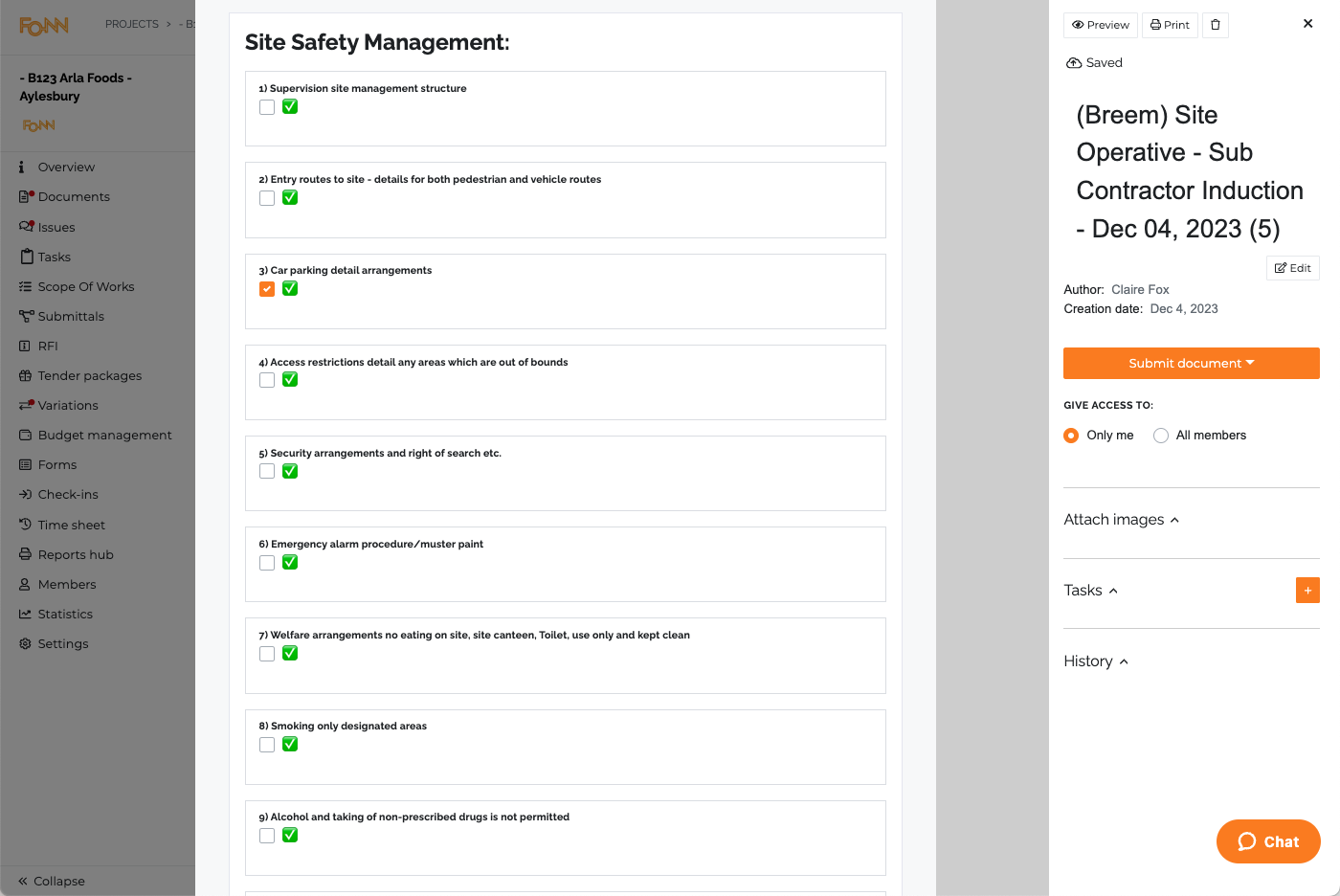
Task: Click the Variations arrows icon
Action: coord(26,405)
